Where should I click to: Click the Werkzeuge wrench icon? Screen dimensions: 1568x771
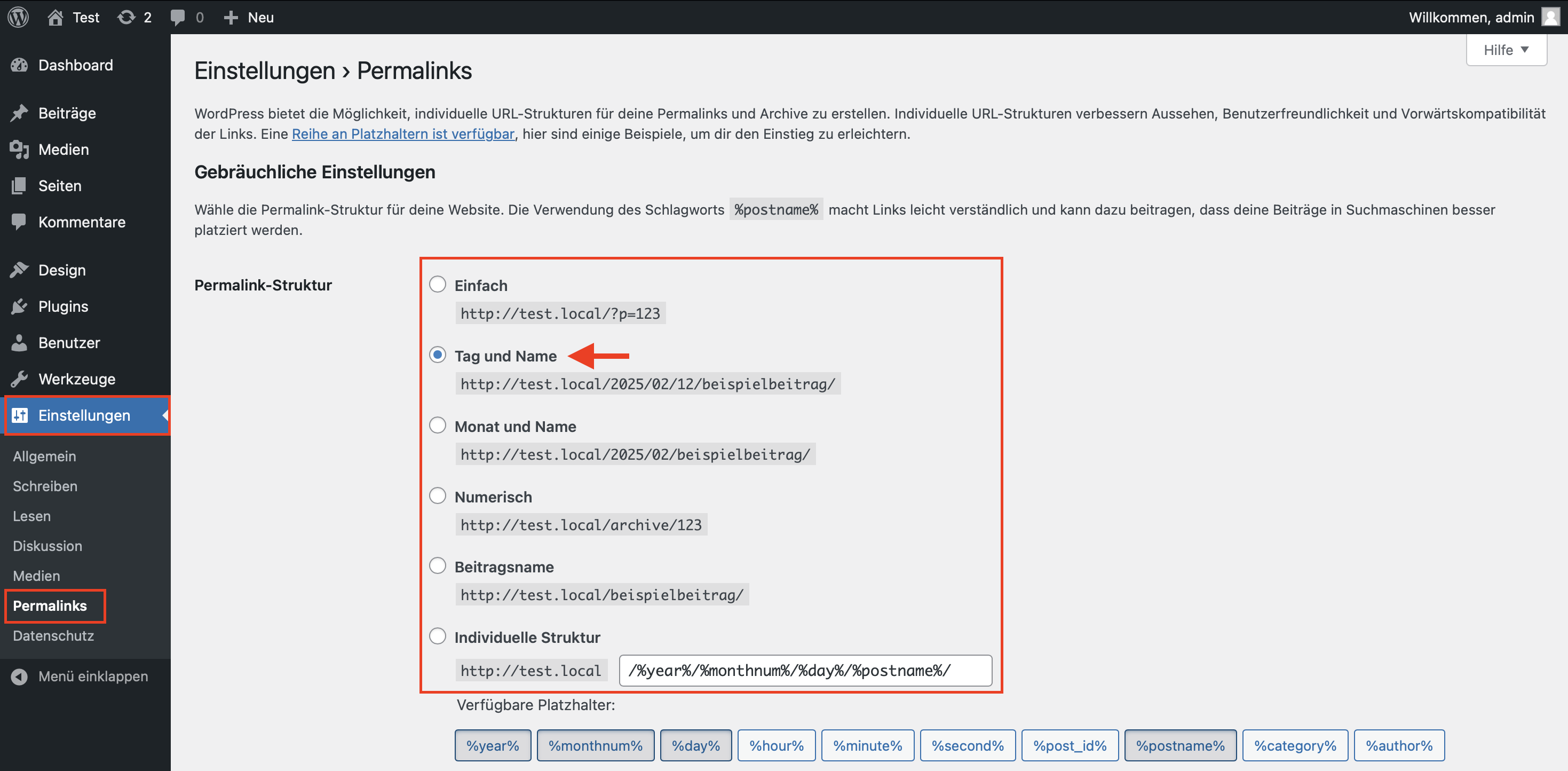coord(19,379)
